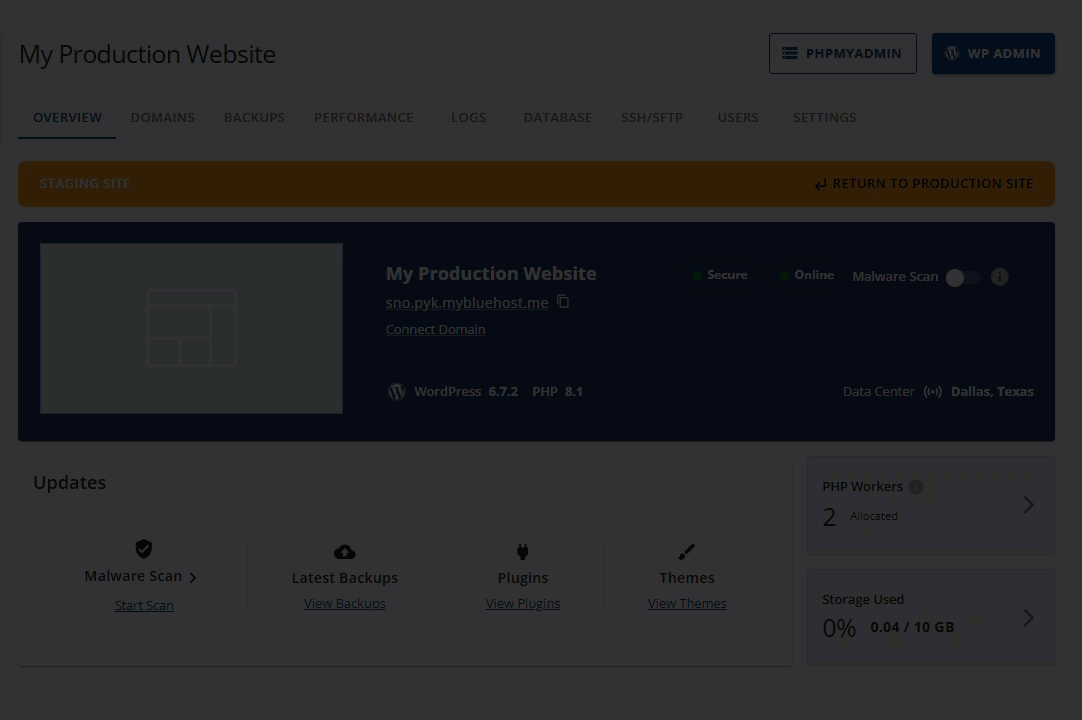Click the site preview thumbnail
1082x720 pixels.
point(191,328)
